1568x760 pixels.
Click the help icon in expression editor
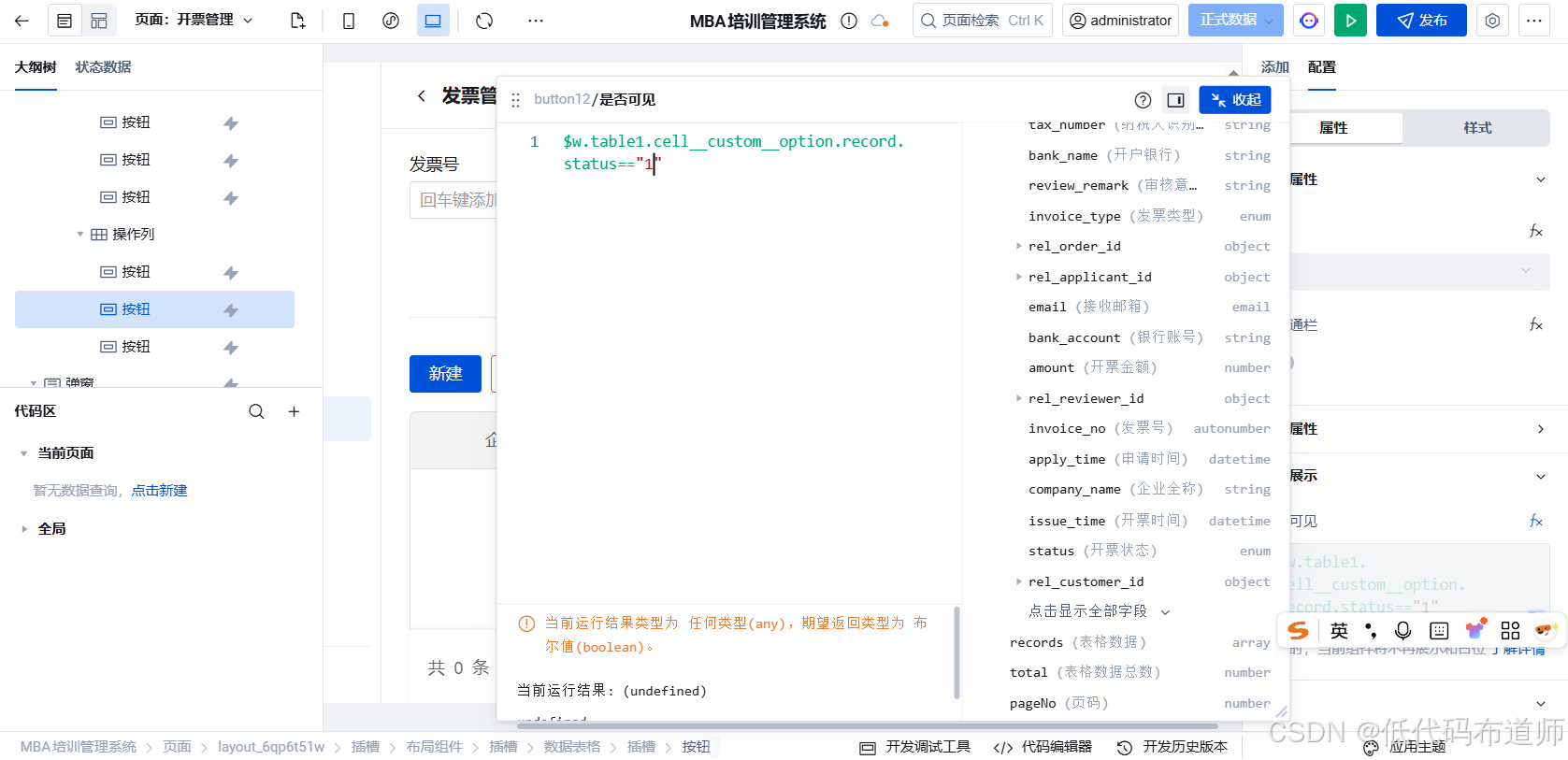tap(1143, 100)
